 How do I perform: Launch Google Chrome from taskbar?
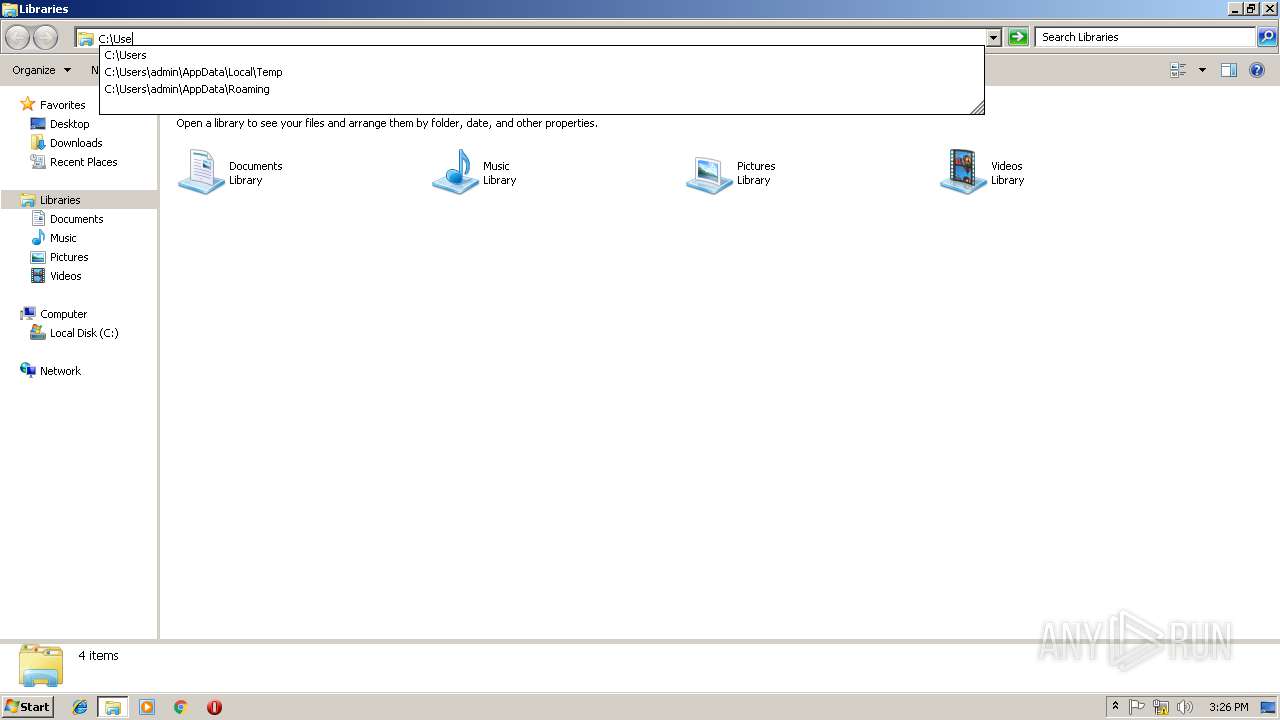(x=181, y=707)
